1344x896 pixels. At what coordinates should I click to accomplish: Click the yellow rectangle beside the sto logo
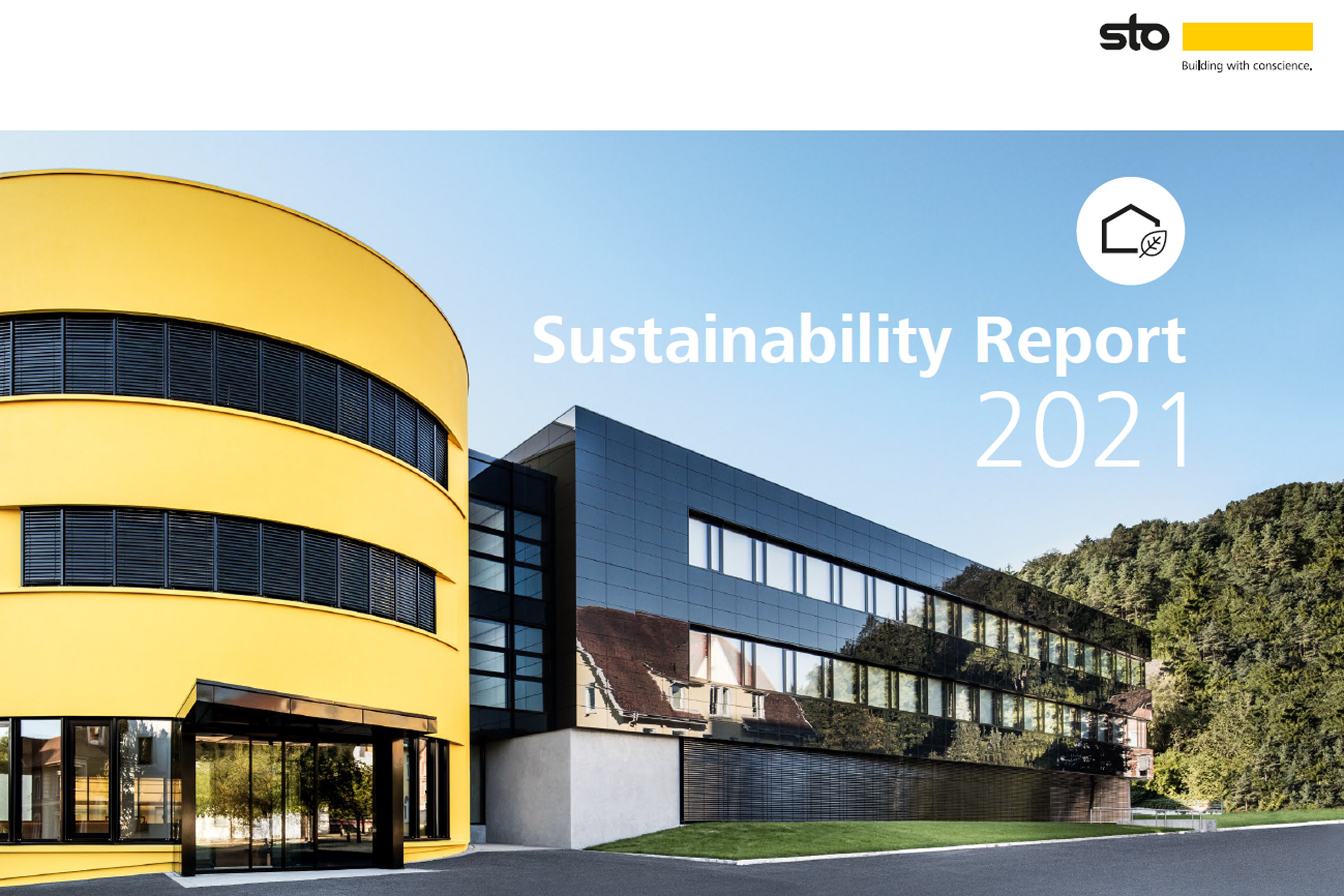point(1247,36)
